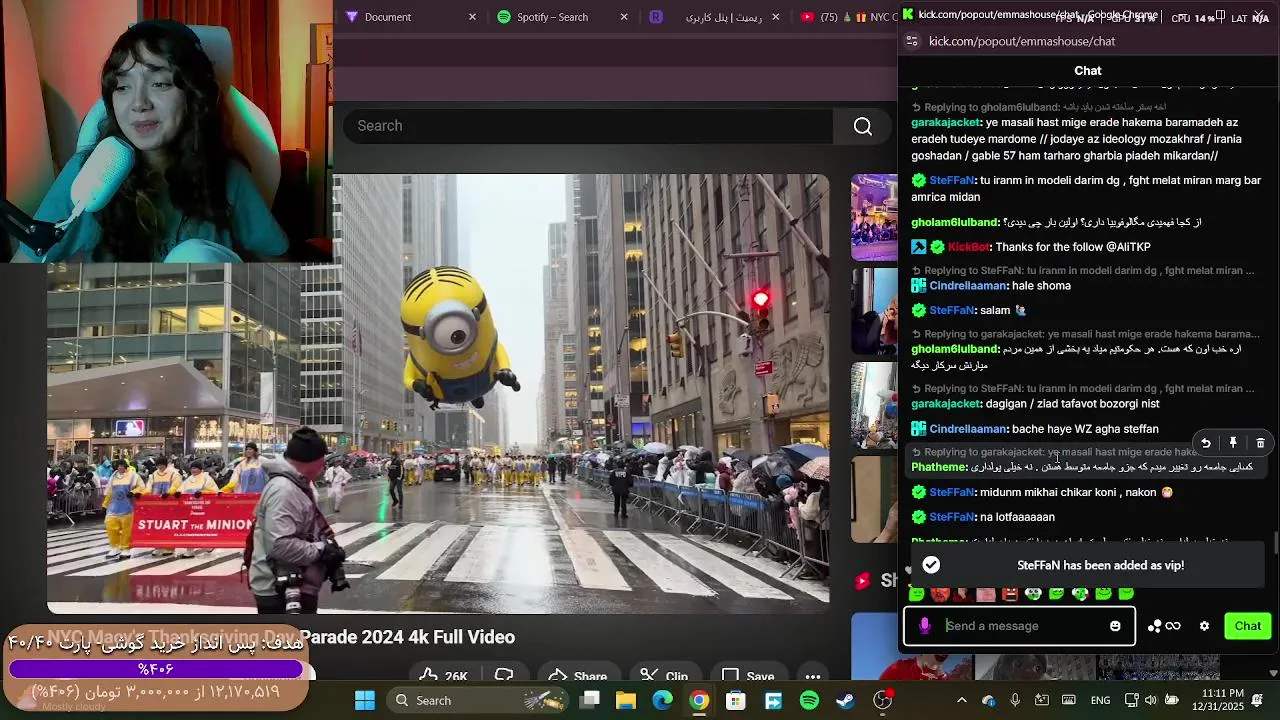Viewport: 1280px width, 720px height.
Task: Delete the hovered Phatheme chat message
Action: click(1260, 443)
